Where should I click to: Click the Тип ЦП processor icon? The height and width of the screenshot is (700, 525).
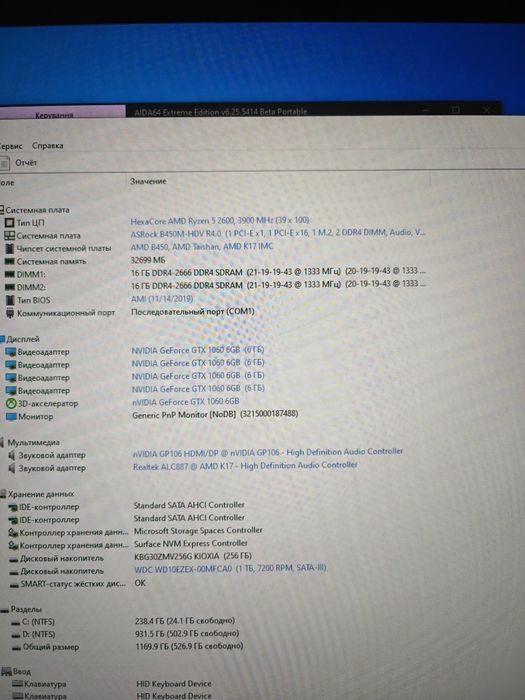click(x=9, y=222)
